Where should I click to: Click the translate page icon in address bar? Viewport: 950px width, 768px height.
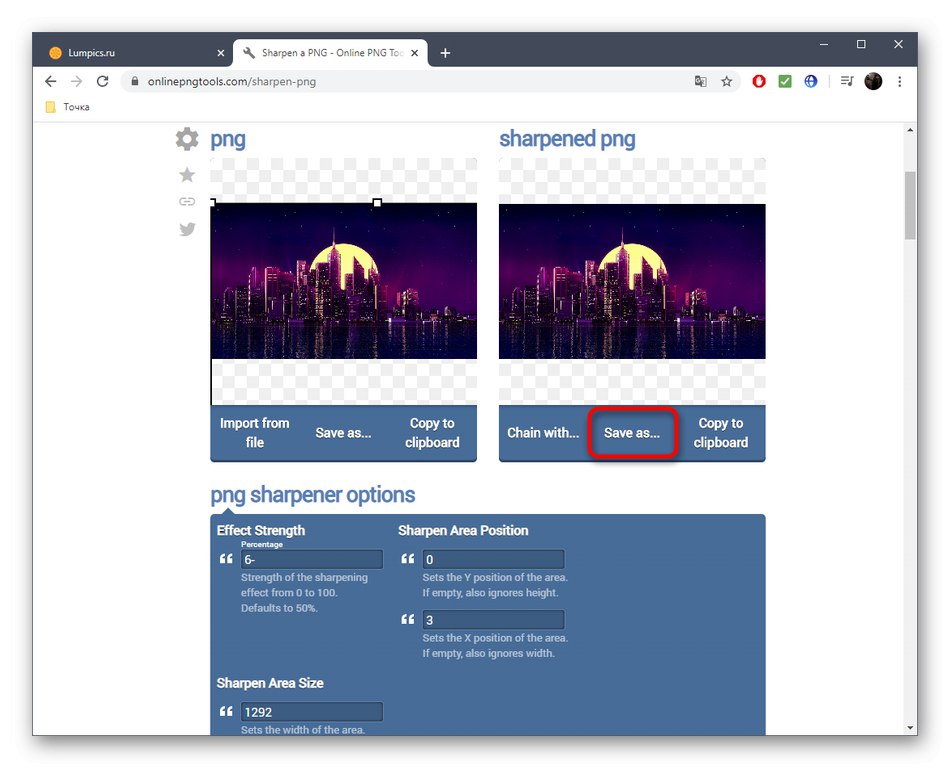(700, 81)
